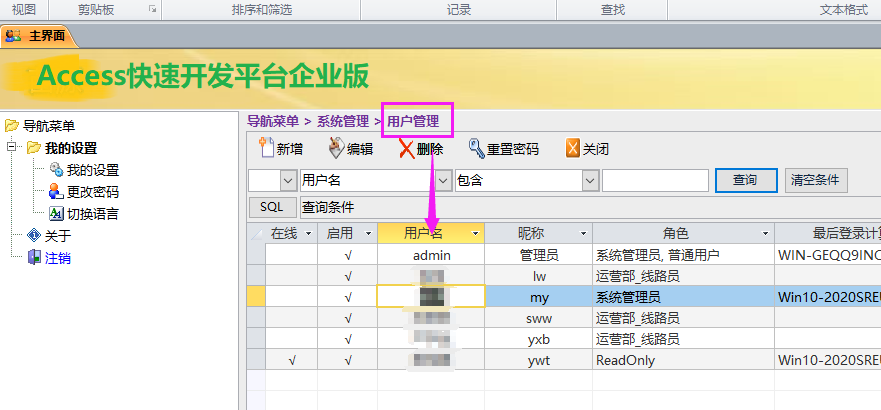Open the 包含 operator dropdown

pos(590,180)
